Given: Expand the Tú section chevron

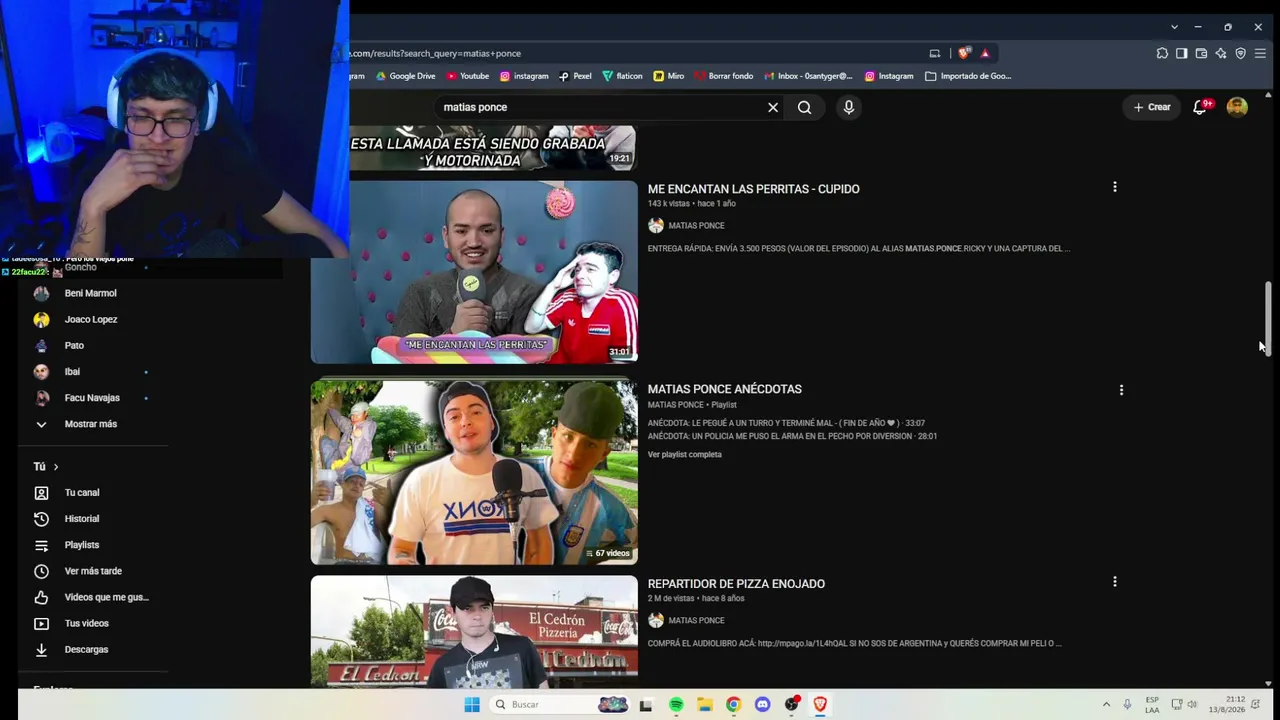Looking at the screenshot, I should pyautogui.click(x=56, y=467).
